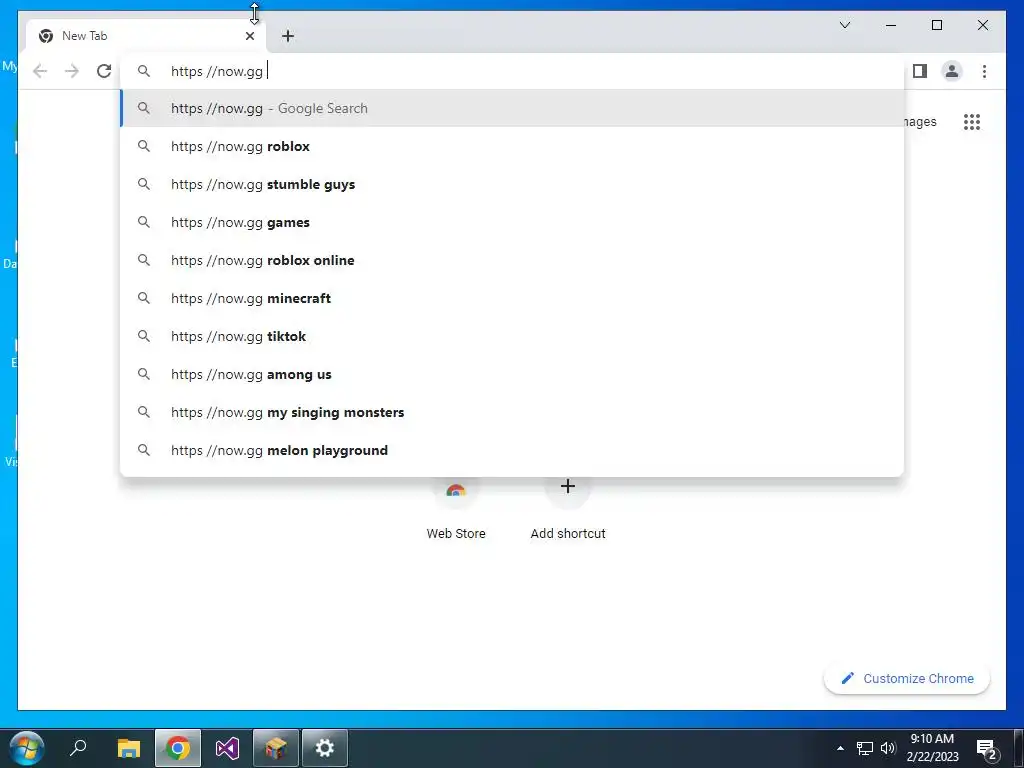Open network status tray icon
Viewport: 1024px width, 768px height.
click(865, 748)
